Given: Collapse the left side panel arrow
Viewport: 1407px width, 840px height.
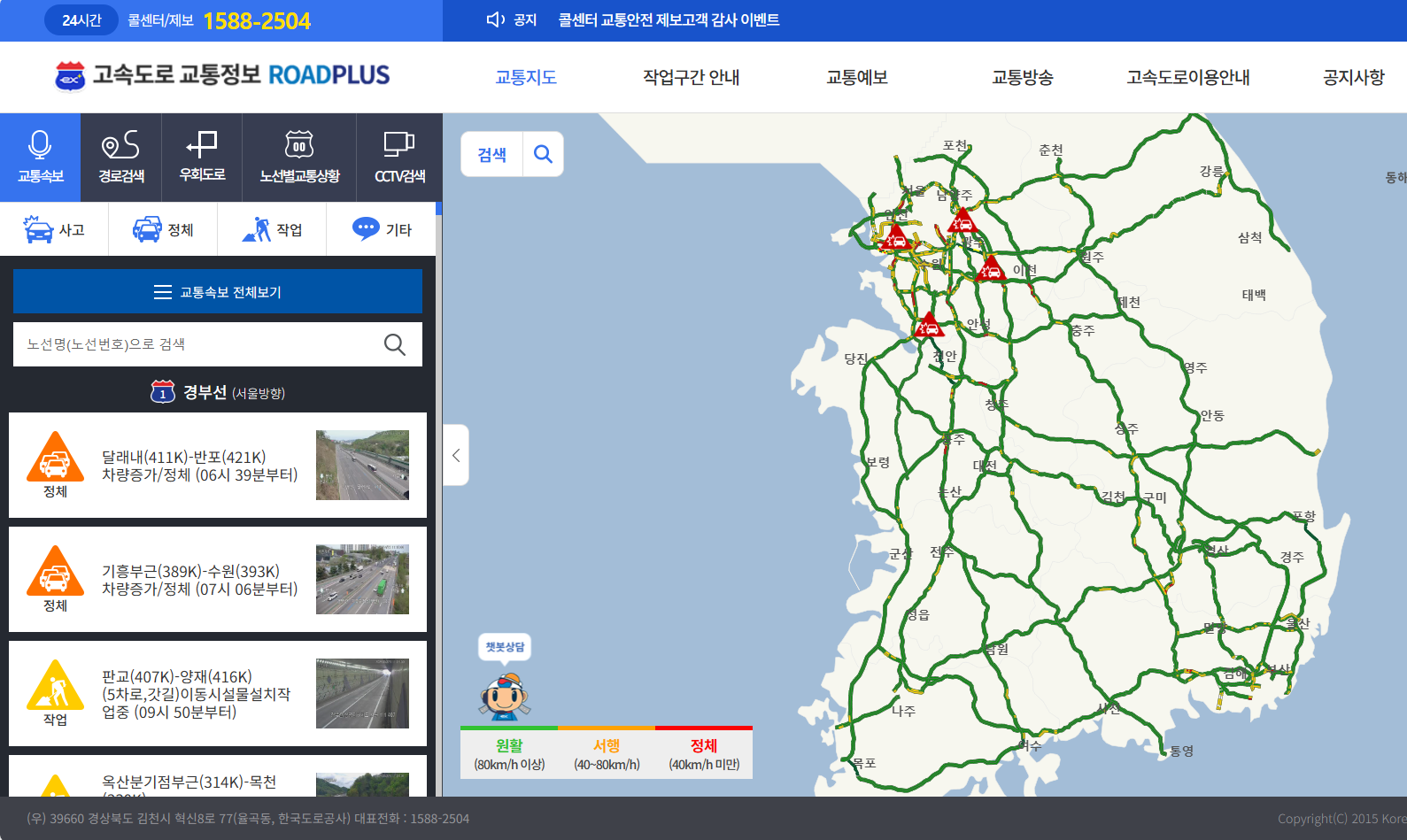Looking at the screenshot, I should [456, 455].
